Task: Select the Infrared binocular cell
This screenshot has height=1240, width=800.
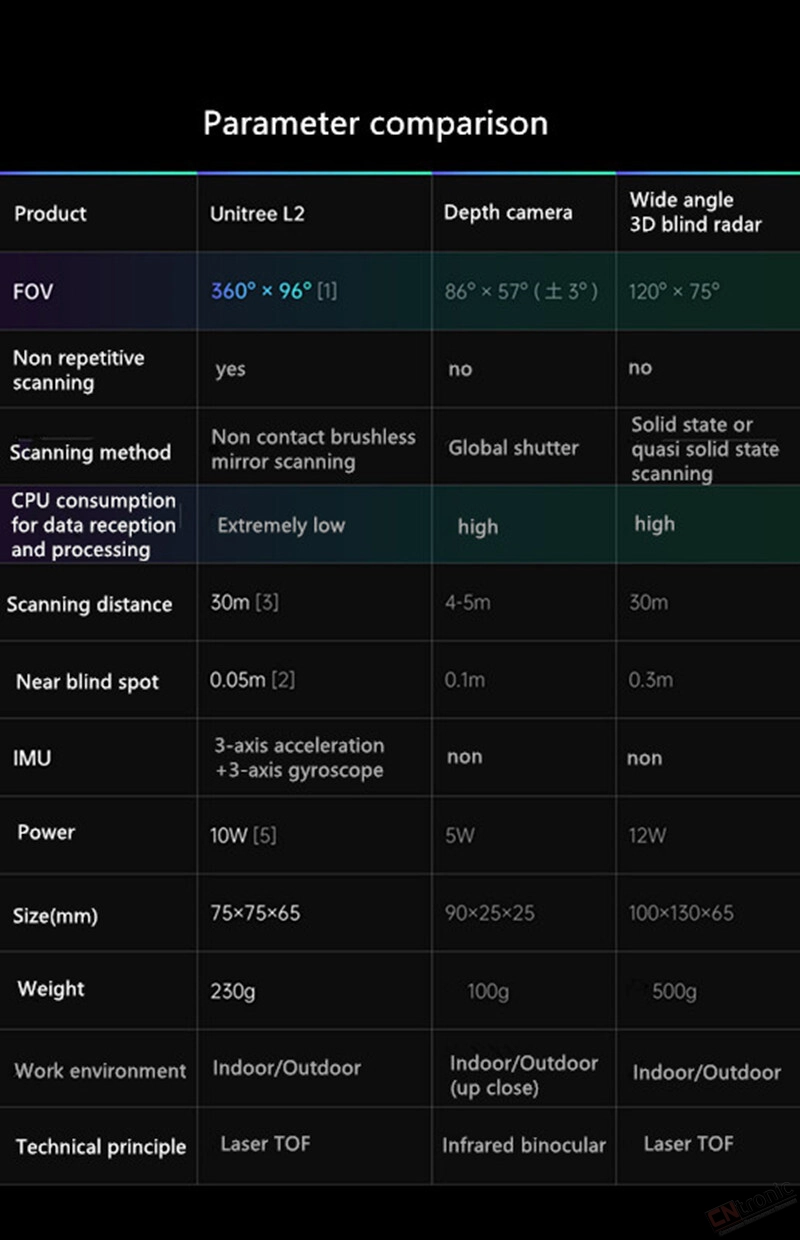Action: pyautogui.click(x=524, y=1145)
